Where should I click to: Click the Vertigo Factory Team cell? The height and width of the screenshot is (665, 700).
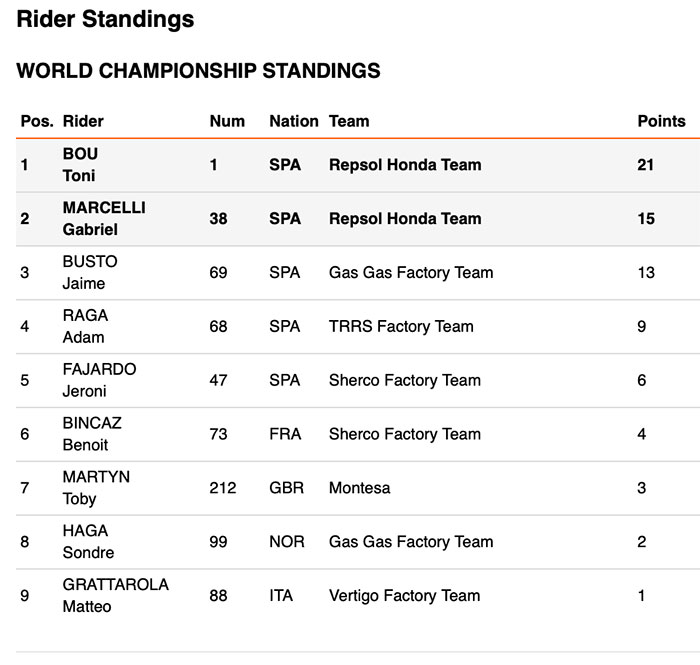[x=404, y=596]
